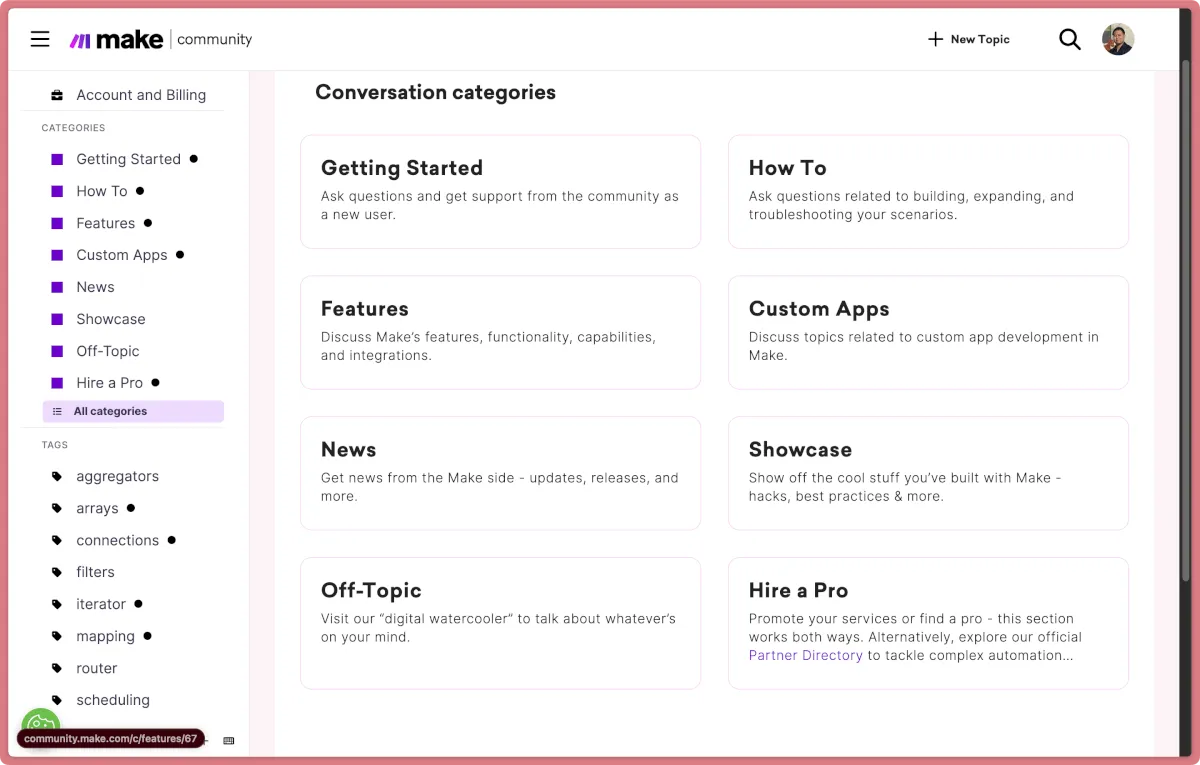This screenshot has height=765, width=1200.
Task: Click tag icon next to router
Action: pyautogui.click(x=57, y=668)
